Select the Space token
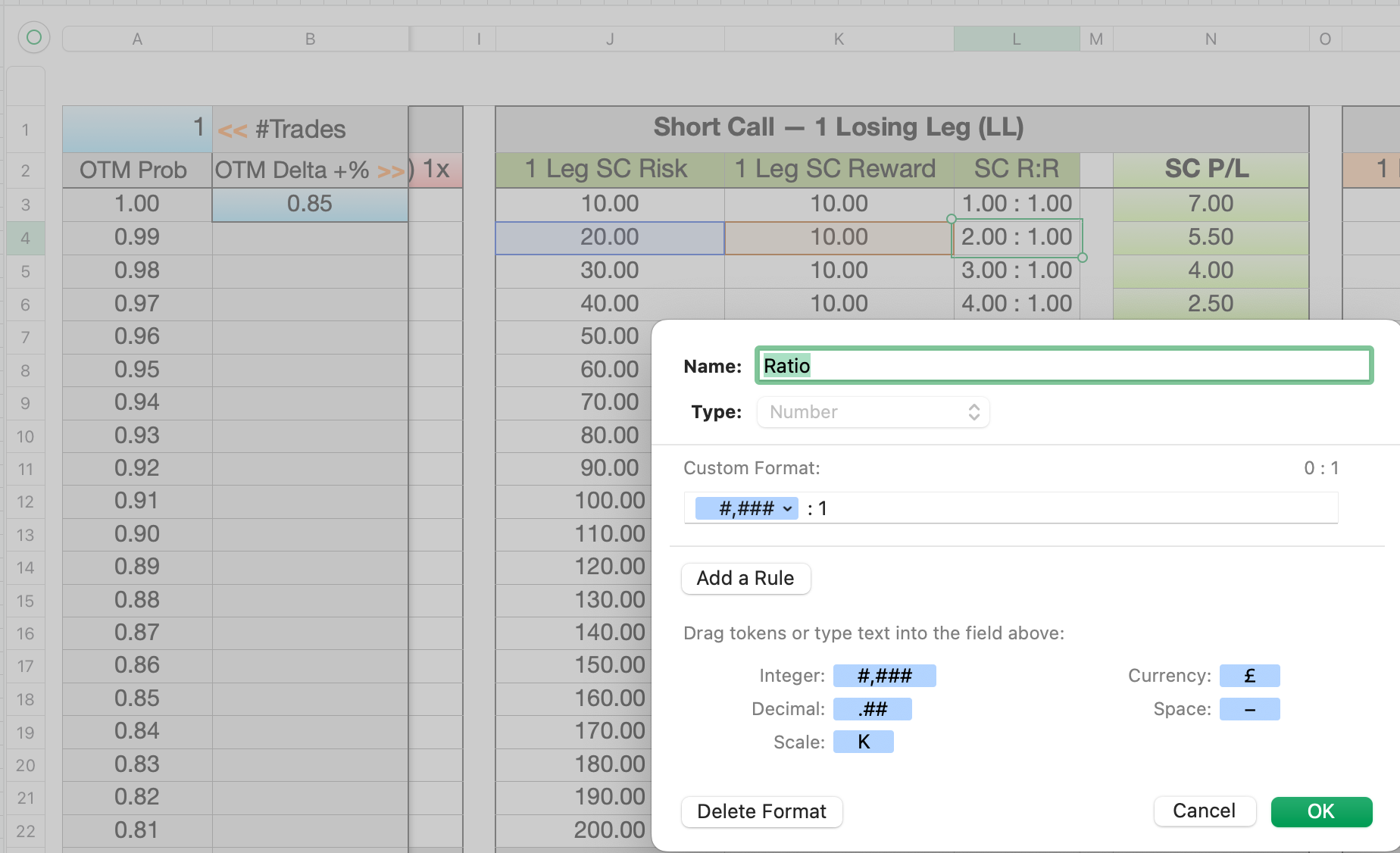The height and width of the screenshot is (853, 1400). coord(1250,709)
